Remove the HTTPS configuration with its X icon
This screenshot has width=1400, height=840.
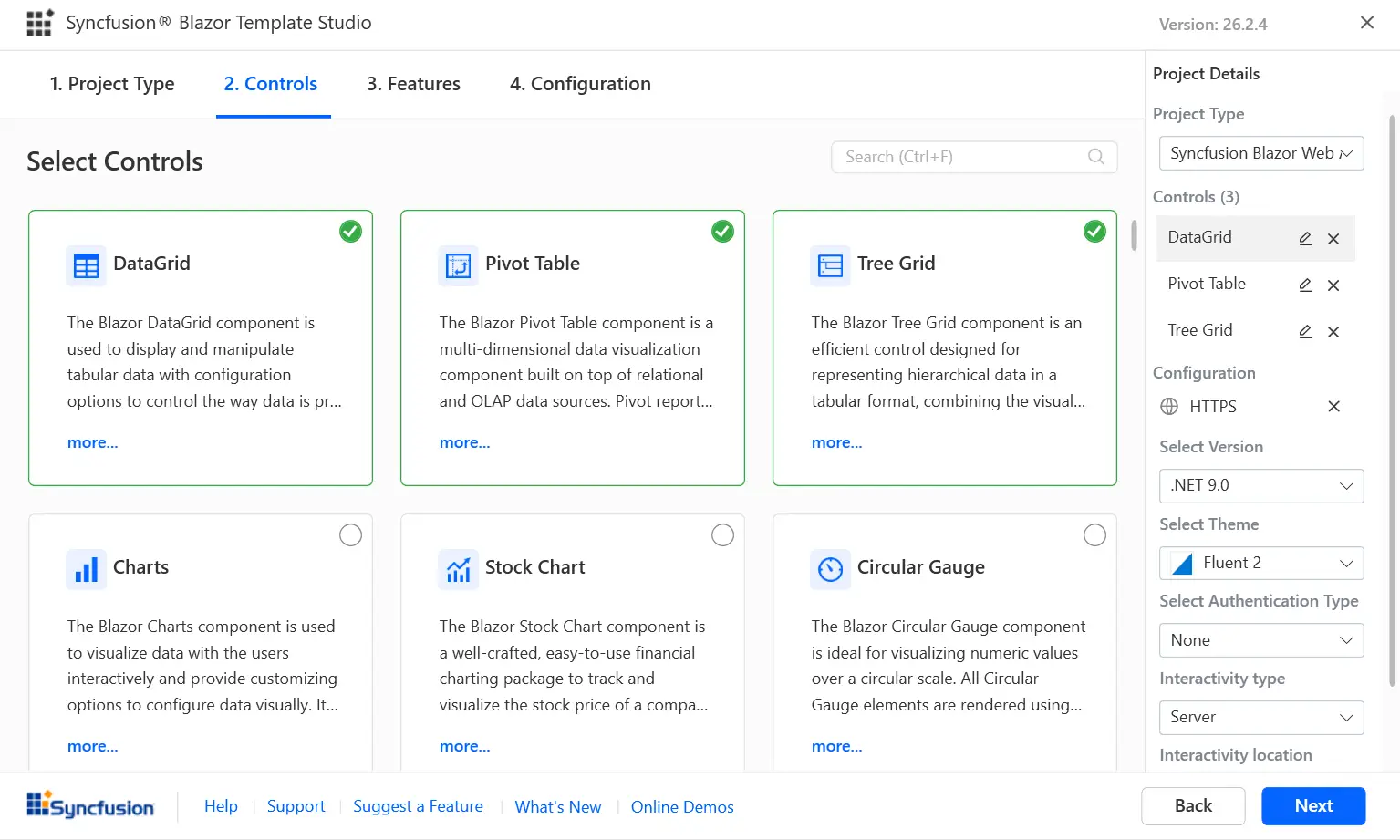click(1333, 407)
